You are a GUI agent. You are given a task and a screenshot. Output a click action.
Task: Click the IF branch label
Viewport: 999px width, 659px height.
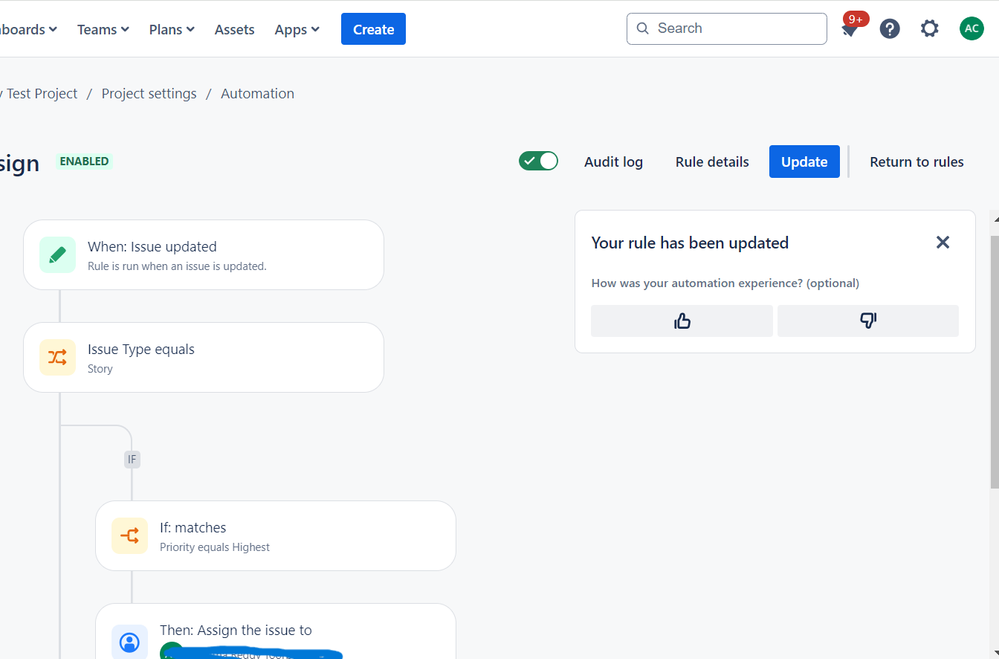point(132,459)
